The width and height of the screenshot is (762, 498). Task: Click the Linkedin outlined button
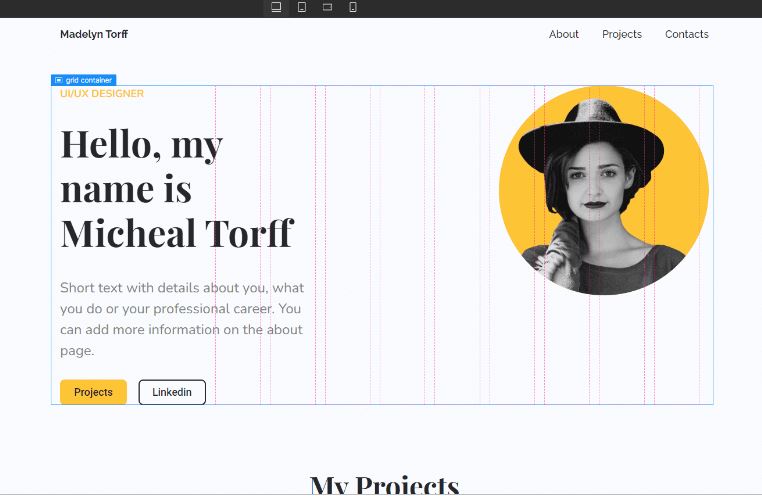tap(172, 392)
